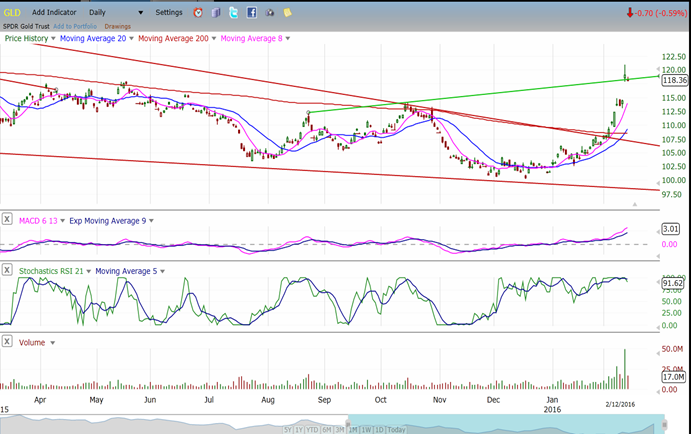Image resolution: width=691 pixels, height=434 pixels.
Task: Close the Stochastics RSI panel
Action: coord(8,270)
